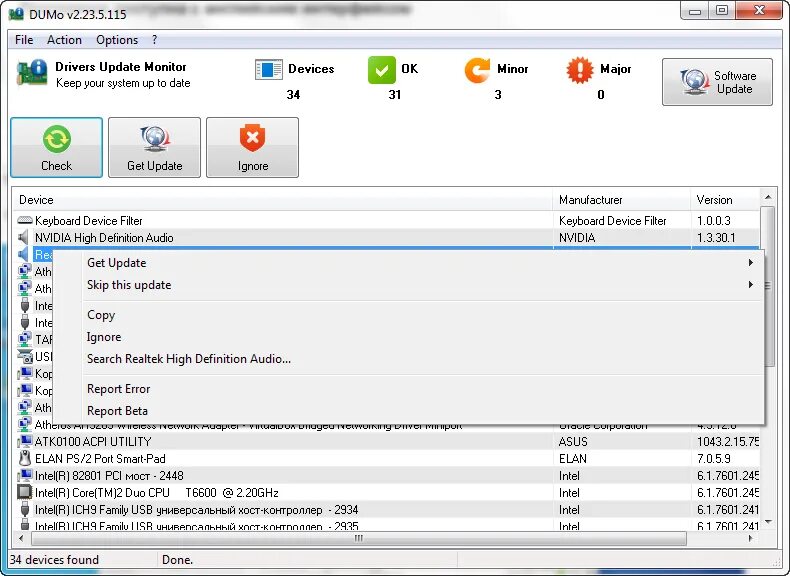The height and width of the screenshot is (576, 790).
Task: Click the horizontal scrollbar thumb
Action: point(359,538)
